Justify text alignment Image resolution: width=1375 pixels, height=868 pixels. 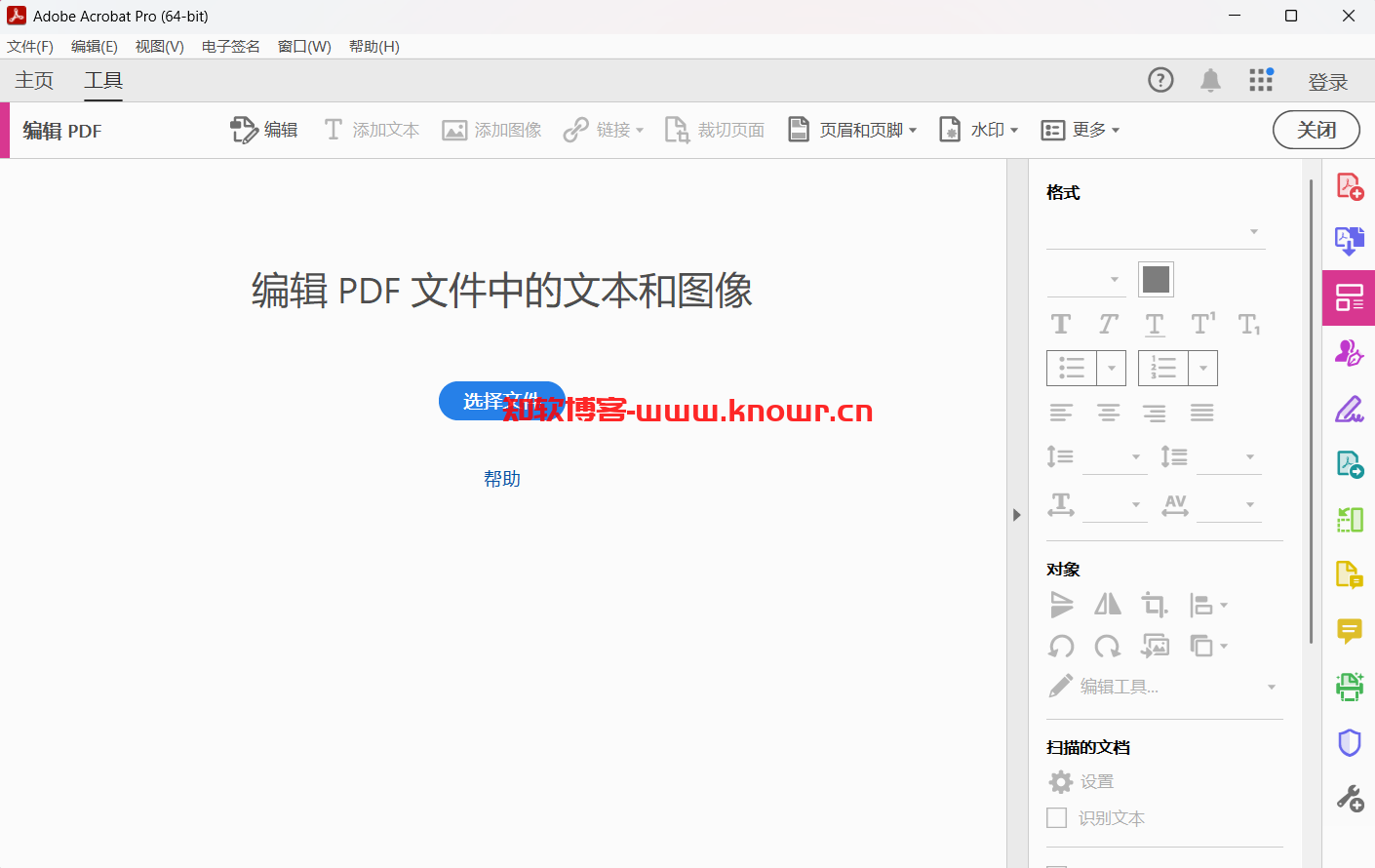point(1202,413)
